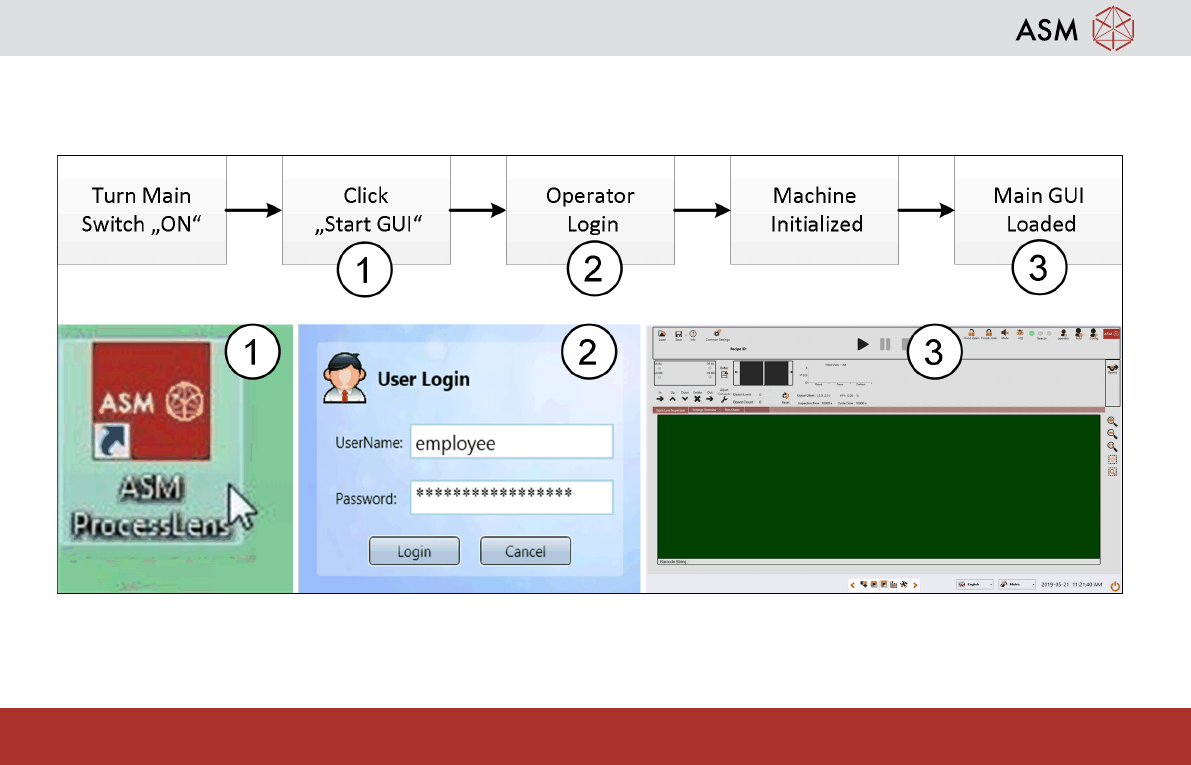Click the "Turn Main Switch ON" step box
1191x765 pixels.
pyautogui.click(x=142, y=210)
